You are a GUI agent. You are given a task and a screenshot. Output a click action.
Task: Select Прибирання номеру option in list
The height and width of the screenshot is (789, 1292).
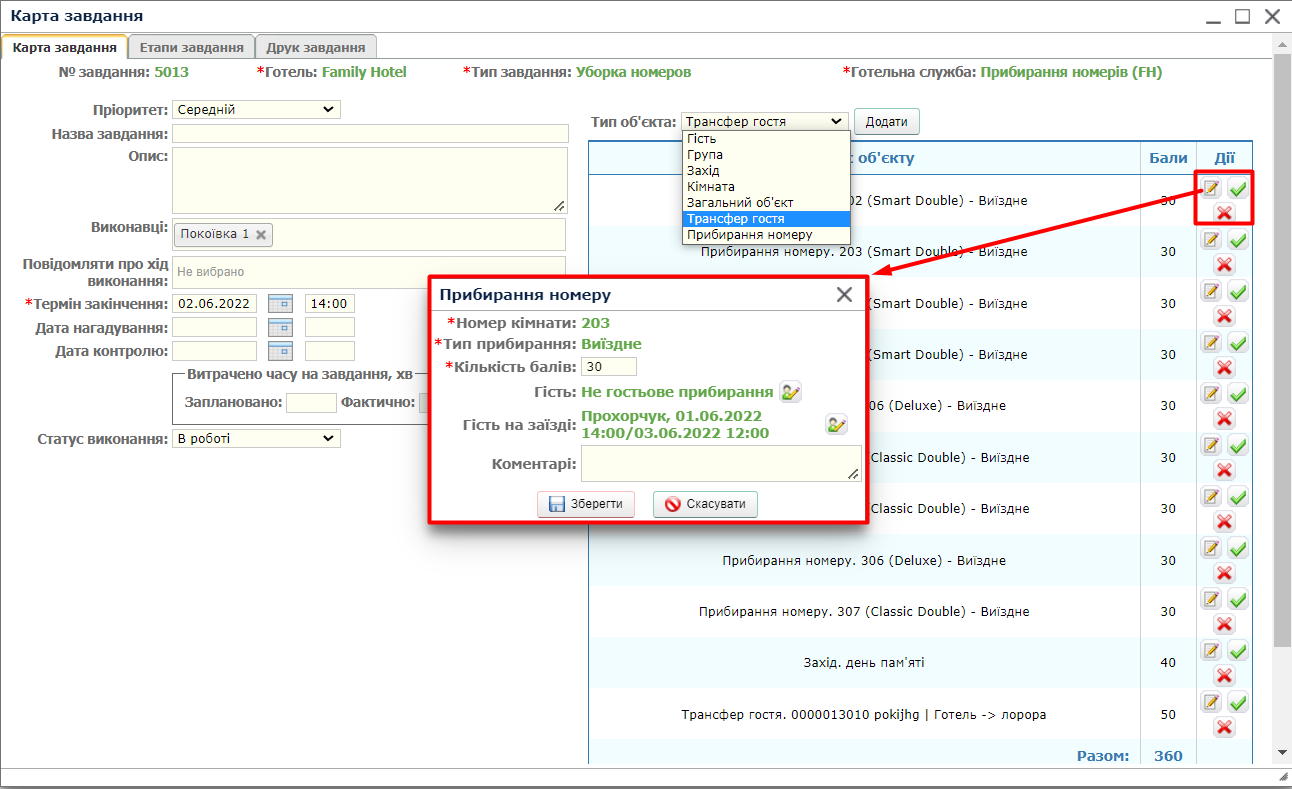749,234
